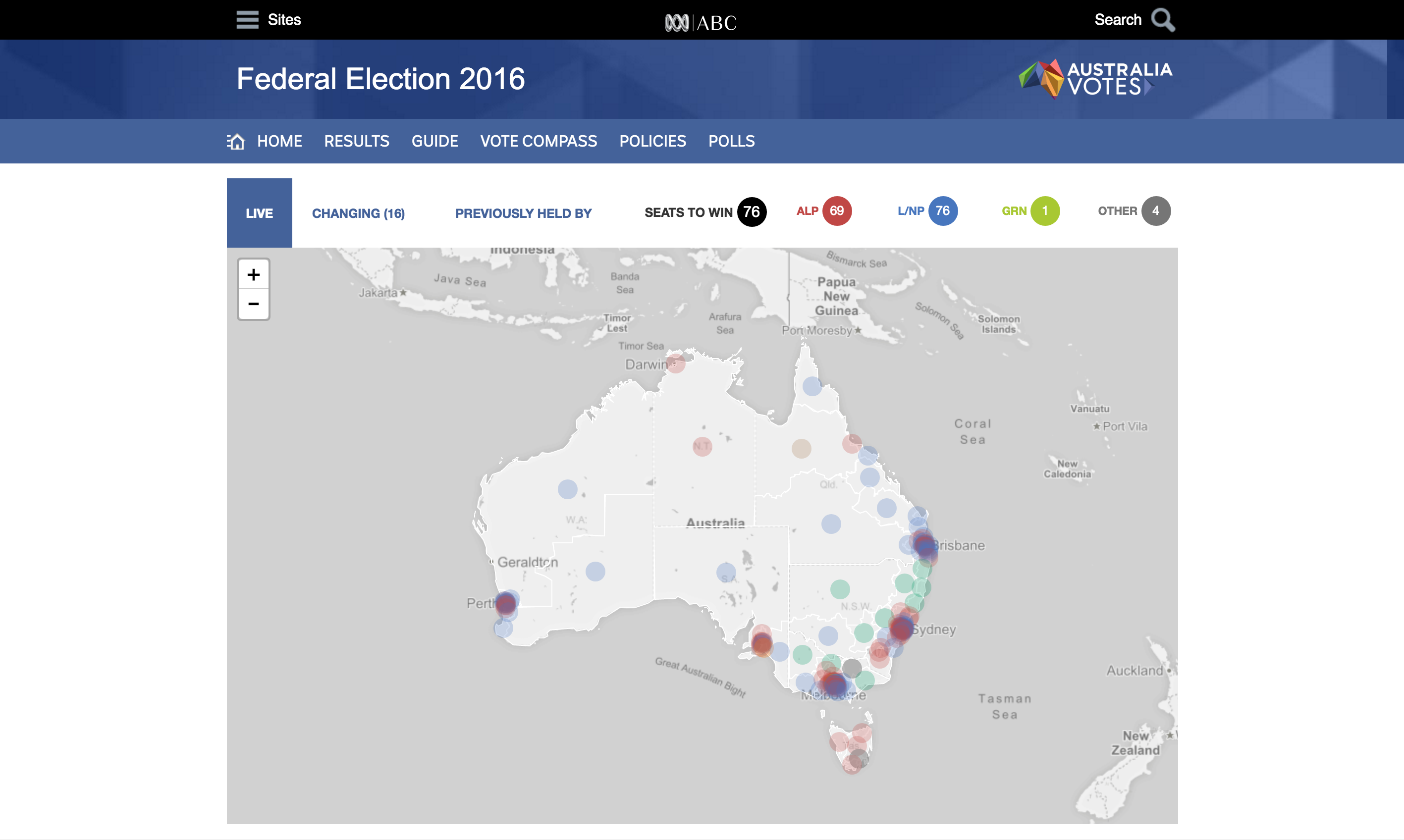Select the red seat marker on N.T. label
The width and height of the screenshot is (1404, 840).
point(702,446)
